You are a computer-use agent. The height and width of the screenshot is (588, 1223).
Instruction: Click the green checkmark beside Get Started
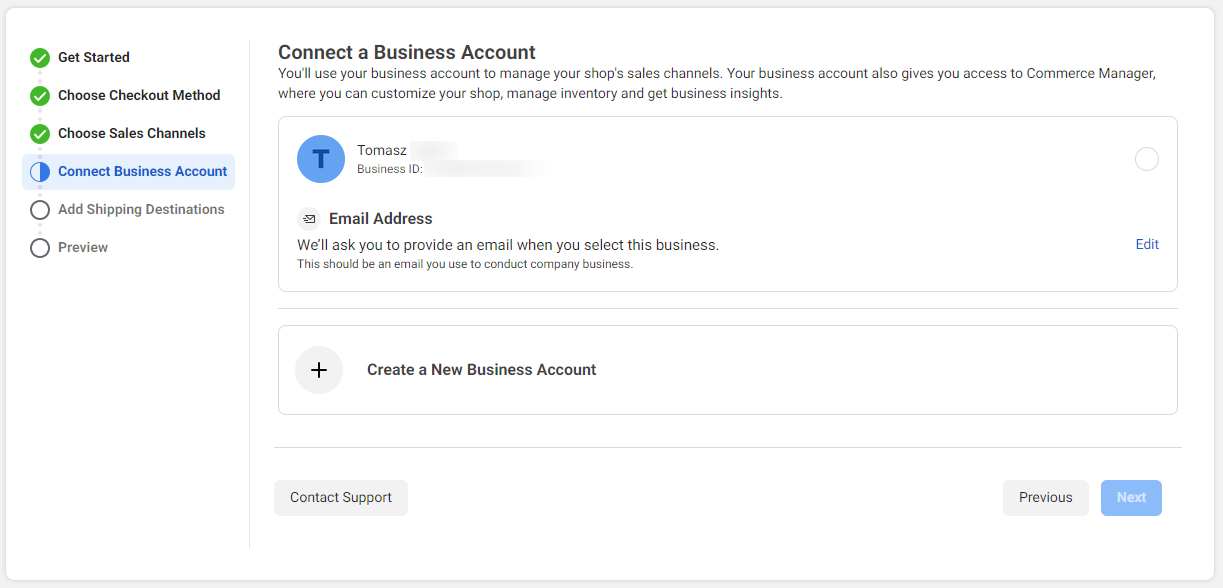coord(40,57)
